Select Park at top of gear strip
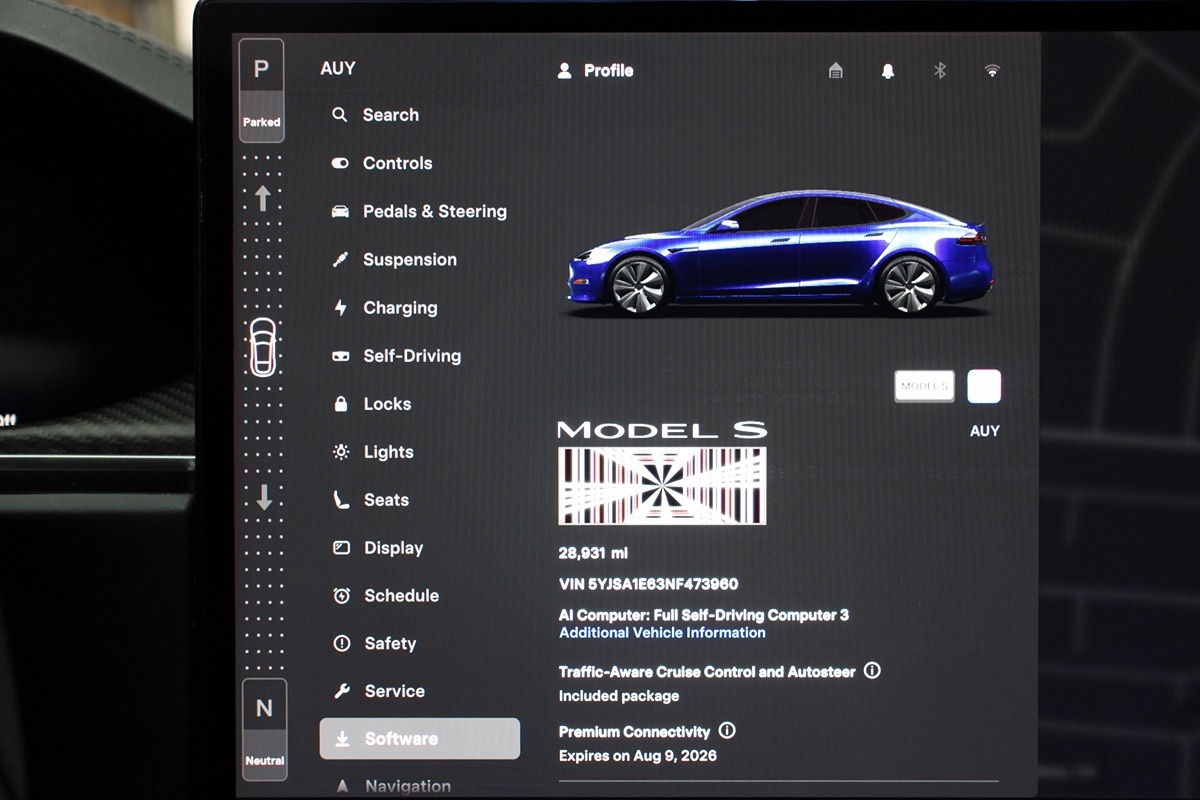 tap(262, 91)
